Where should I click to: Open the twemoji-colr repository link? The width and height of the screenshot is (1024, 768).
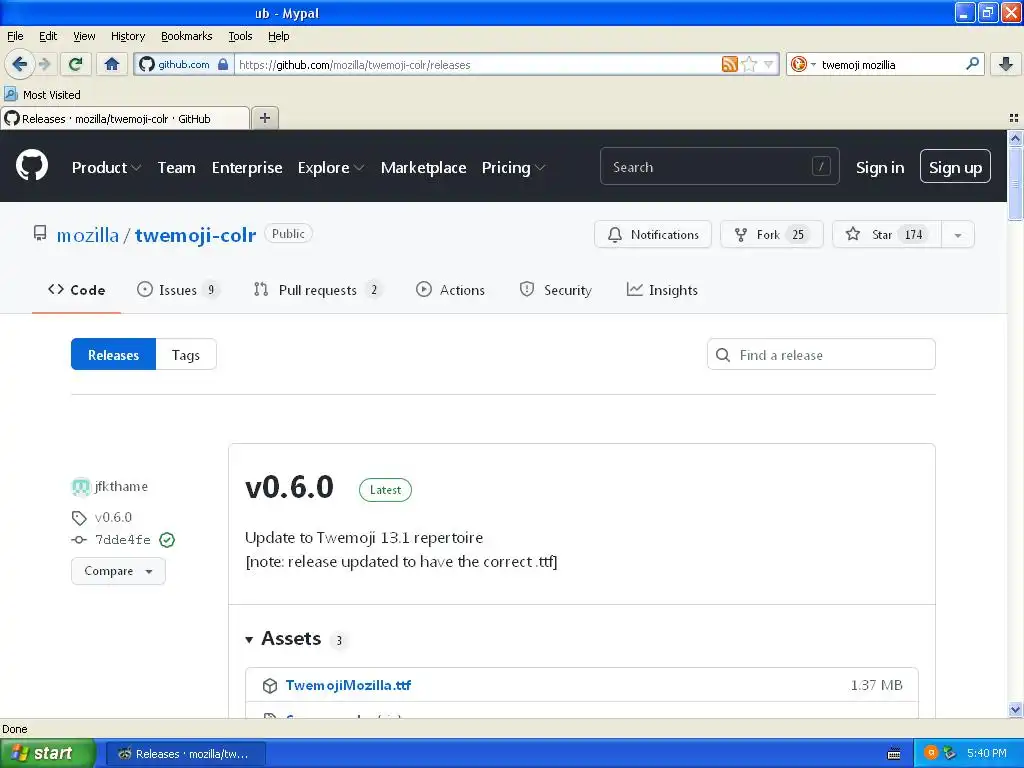tap(195, 235)
